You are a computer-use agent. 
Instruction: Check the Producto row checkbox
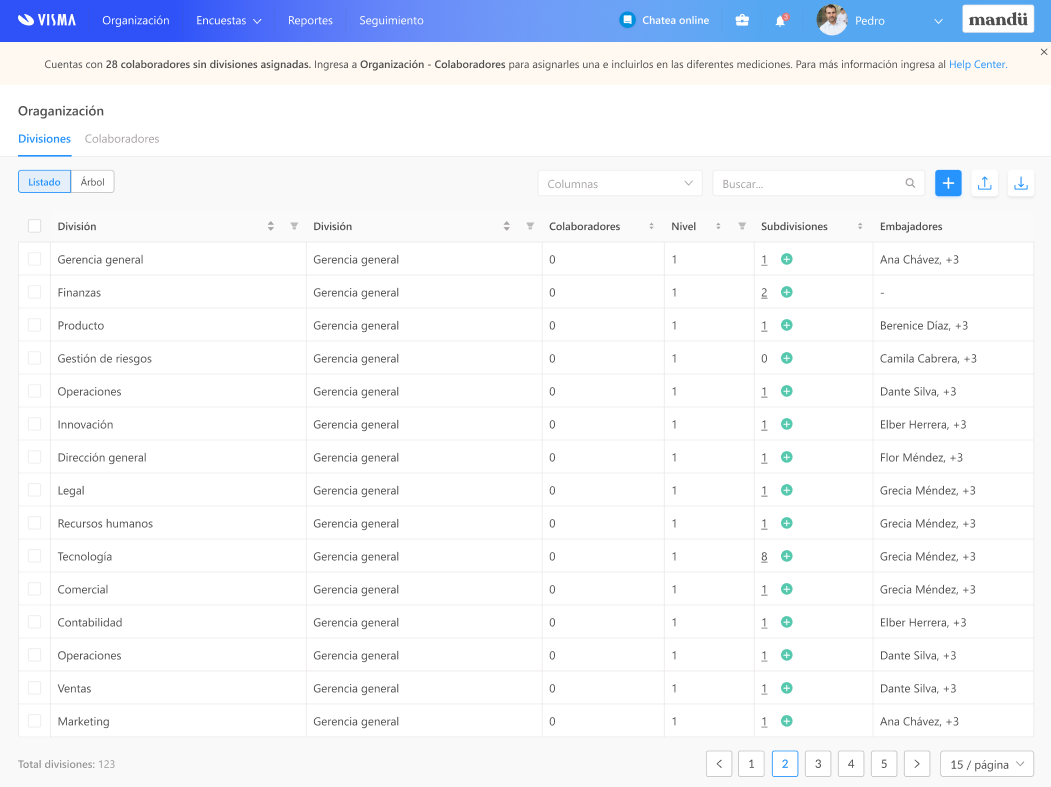34,324
